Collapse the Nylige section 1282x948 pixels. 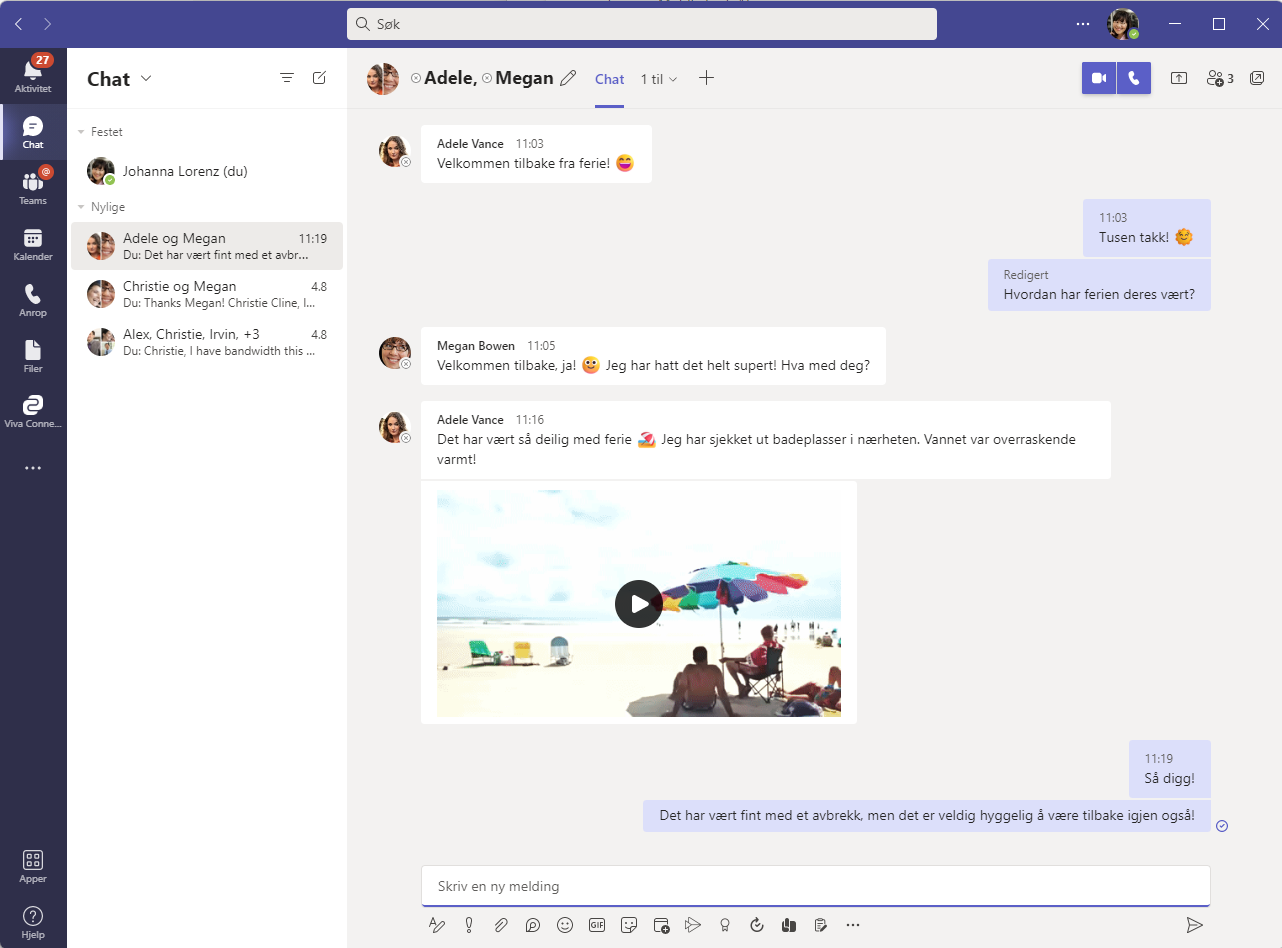pyautogui.click(x=82, y=206)
